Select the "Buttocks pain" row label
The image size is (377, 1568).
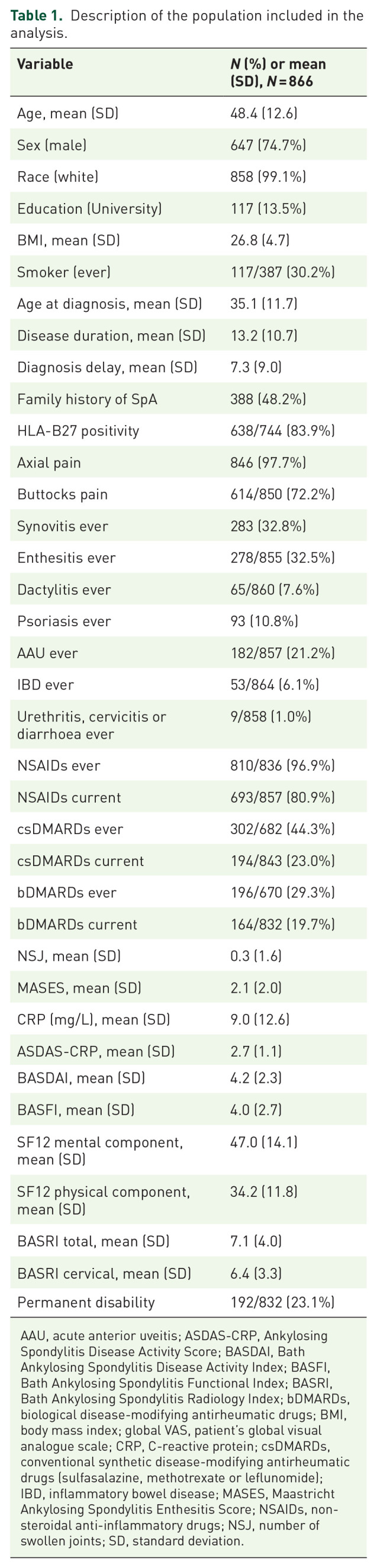(62, 494)
